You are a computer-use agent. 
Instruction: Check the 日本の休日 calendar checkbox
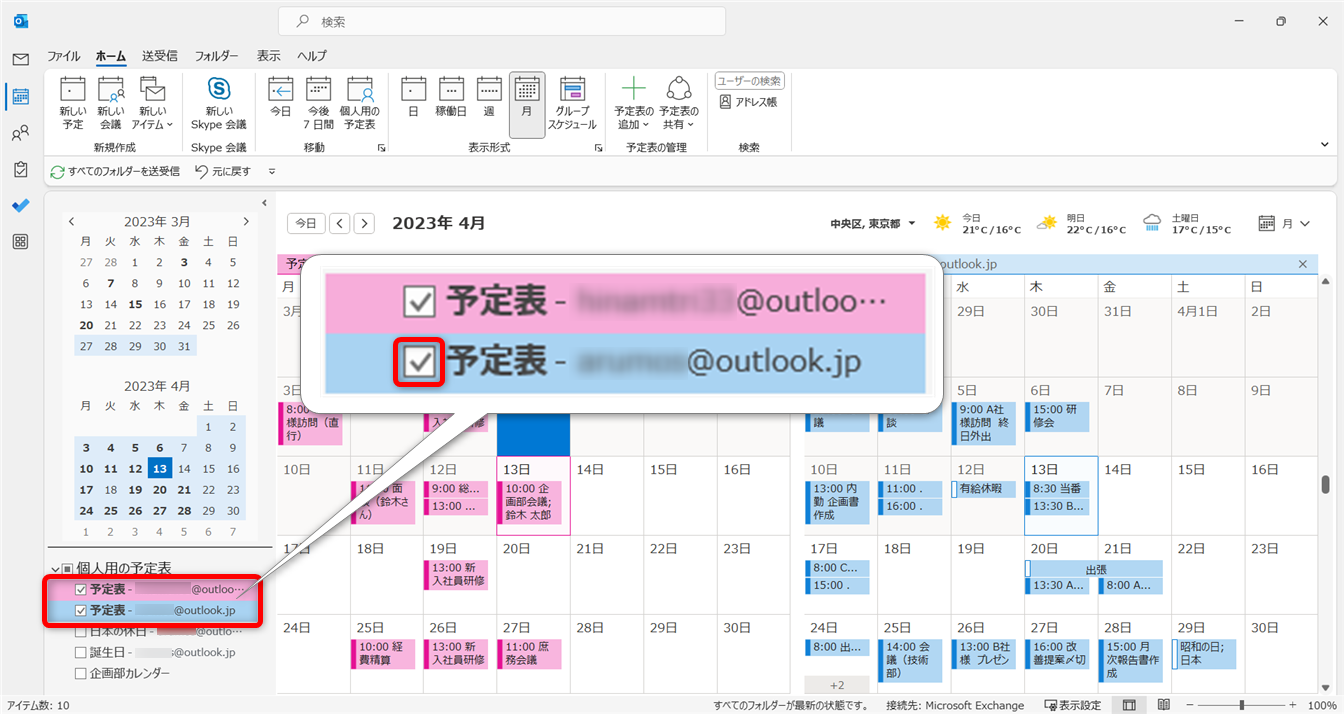click(81, 631)
